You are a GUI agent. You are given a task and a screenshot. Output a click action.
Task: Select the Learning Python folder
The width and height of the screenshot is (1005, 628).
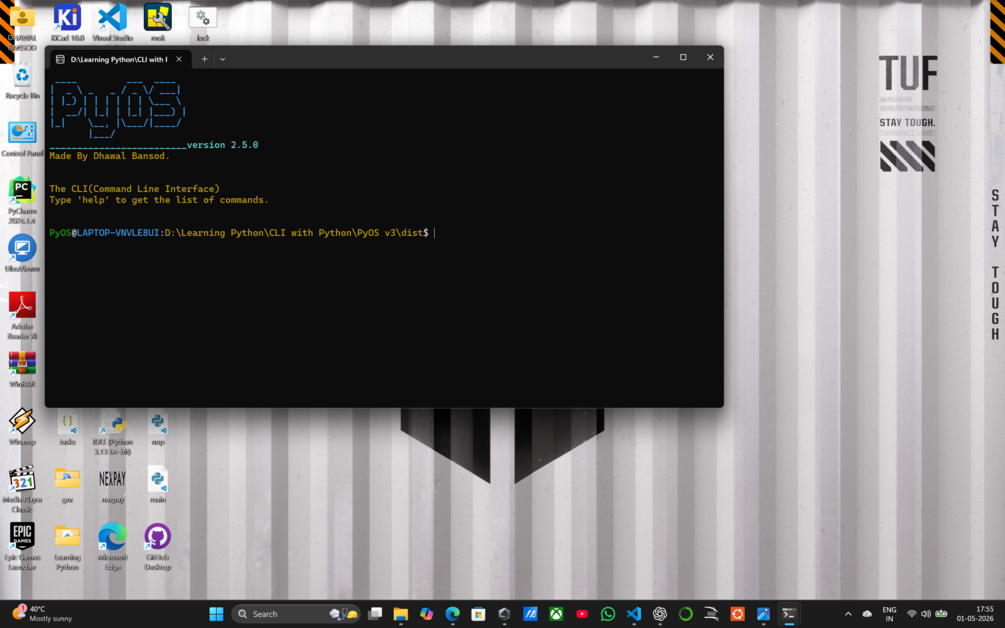[67, 548]
